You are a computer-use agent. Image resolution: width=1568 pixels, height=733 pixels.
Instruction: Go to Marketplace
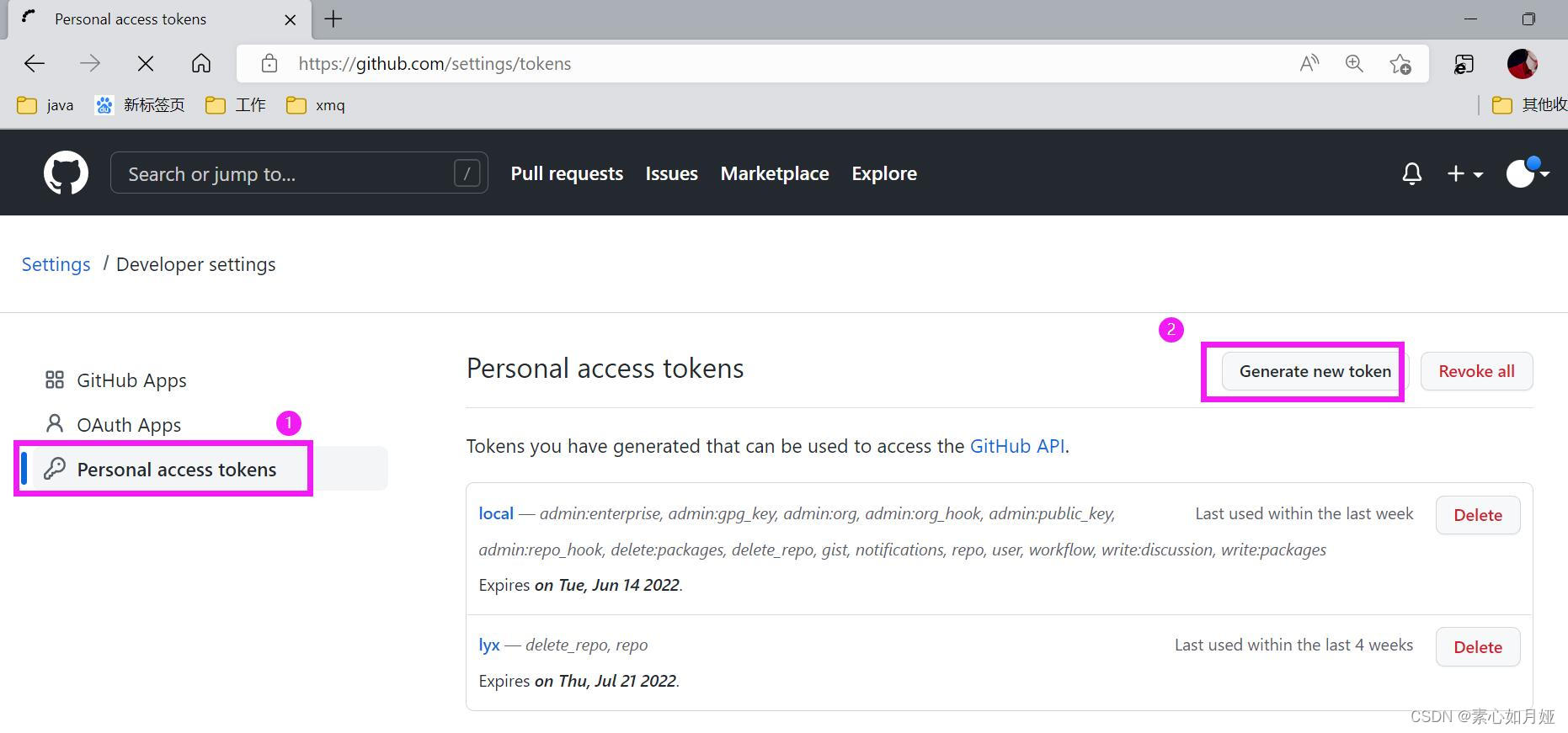coord(775,173)
